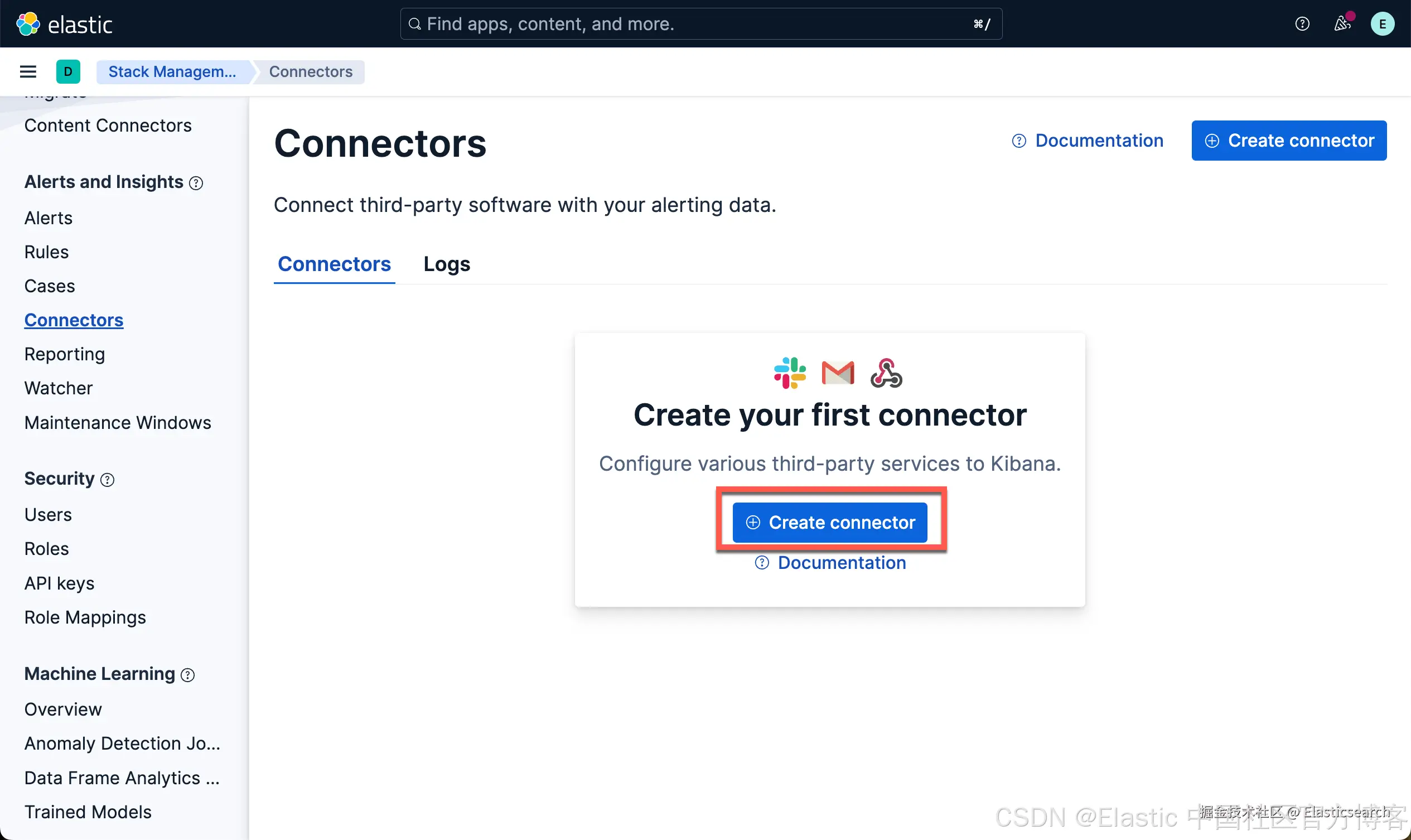The height and width of the screenshot is (840, 1411).
Task: Click top-right Create connector button
Action: [x=1289, y=141]
